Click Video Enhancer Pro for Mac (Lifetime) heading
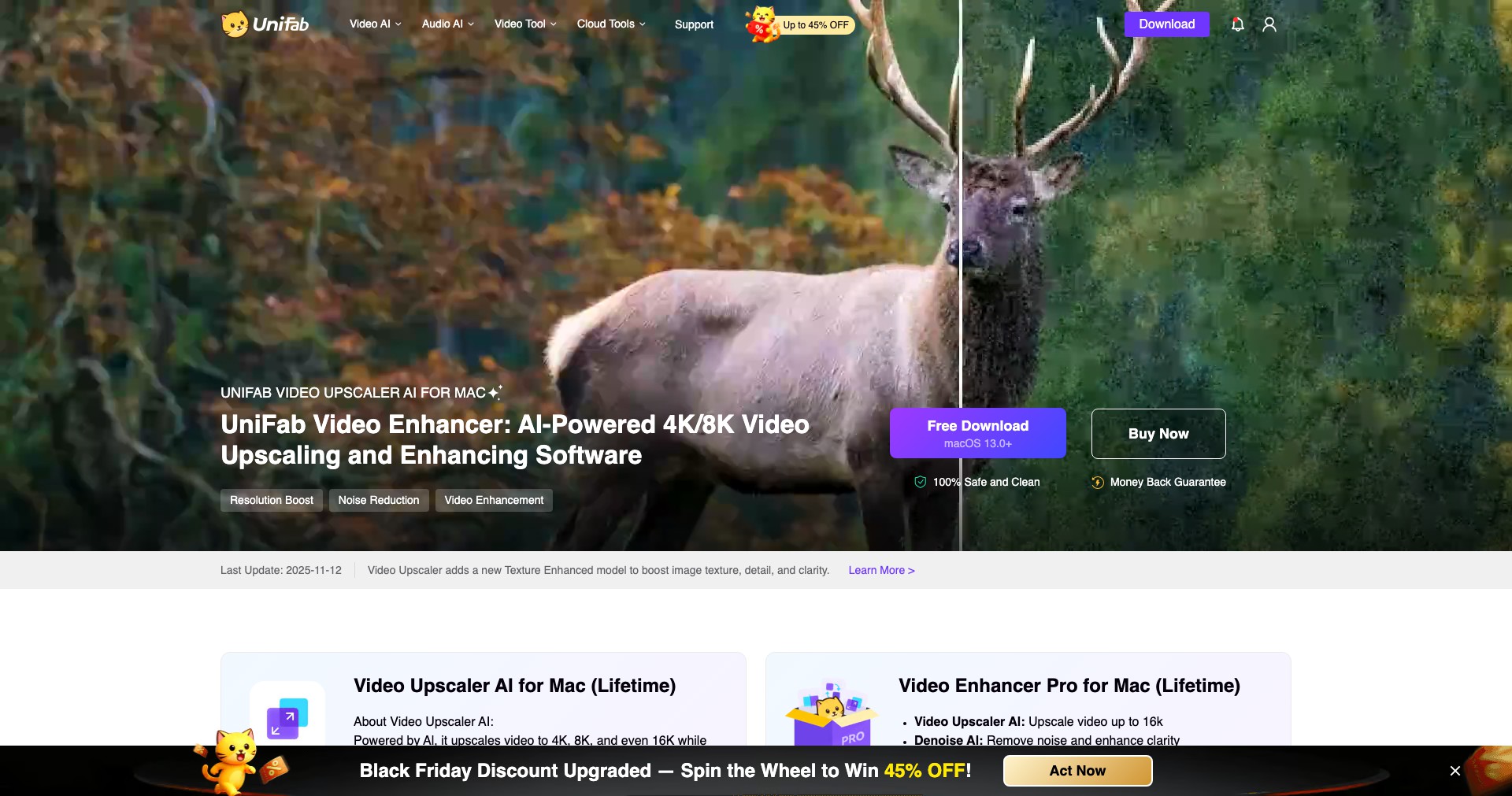Screen dimensions: 1512x796 point(1069,686)
